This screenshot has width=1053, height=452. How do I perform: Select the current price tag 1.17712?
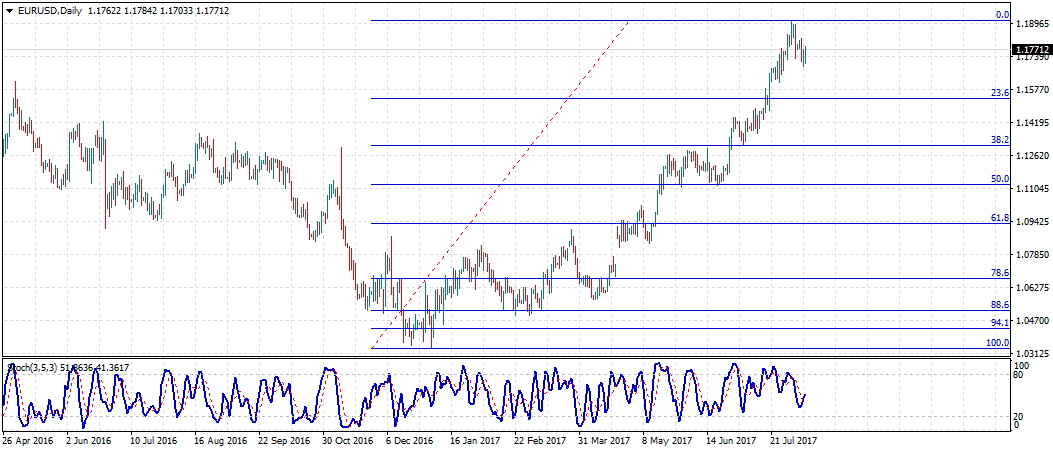1031,49
